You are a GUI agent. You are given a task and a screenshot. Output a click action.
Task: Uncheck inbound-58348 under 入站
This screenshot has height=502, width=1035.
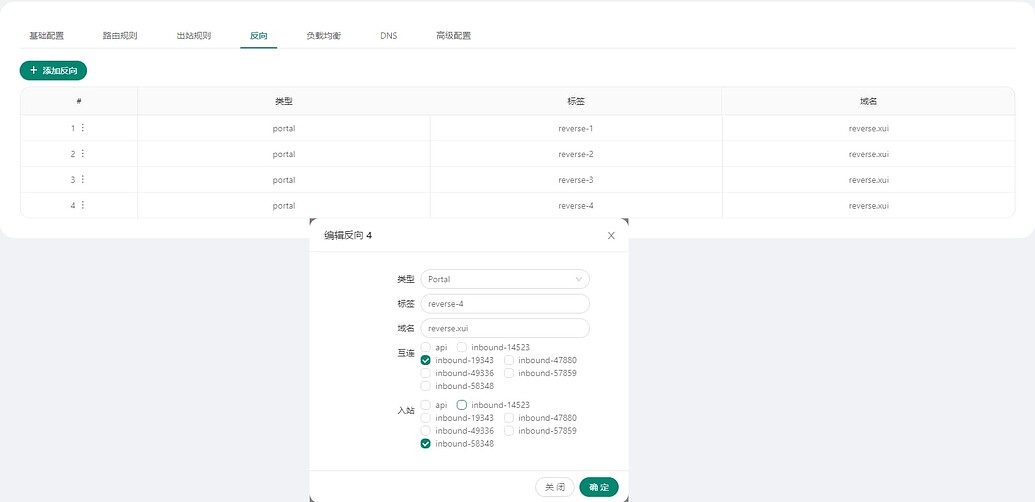click(426, 444)
